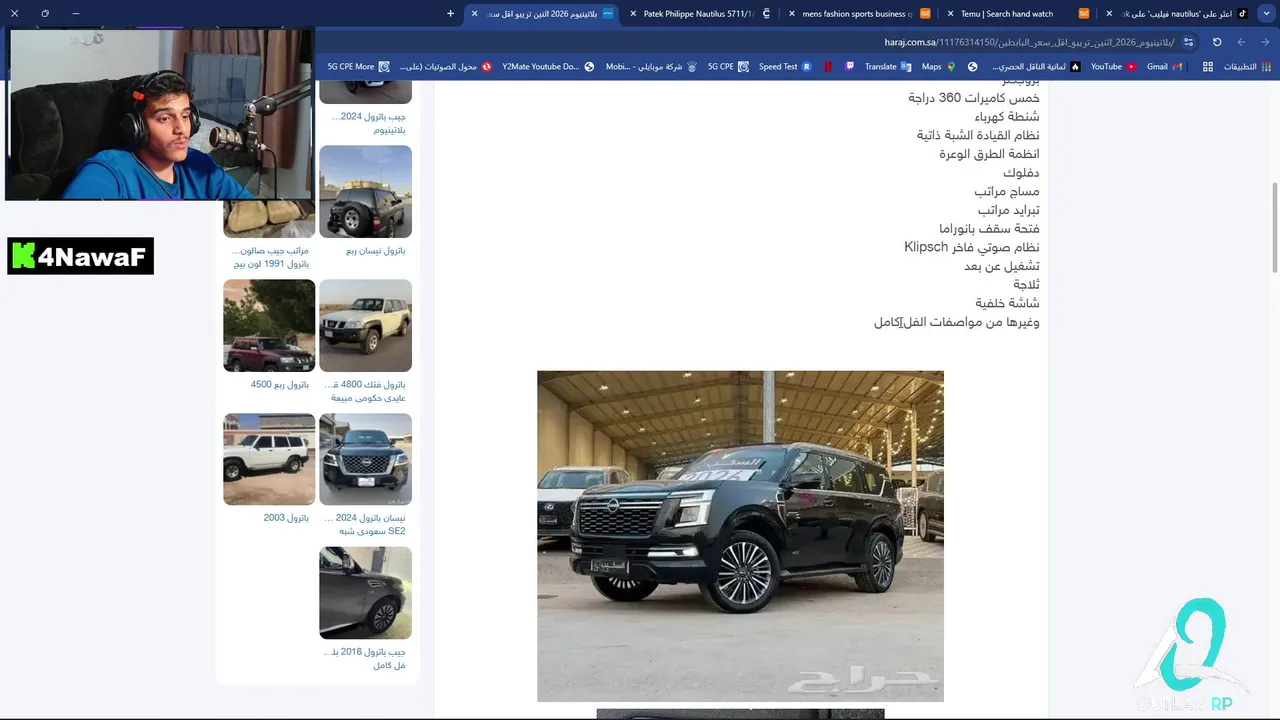Click the باترول نيسان ربع title link
This screenshot has width=1280, height=720.
point(376,251)
